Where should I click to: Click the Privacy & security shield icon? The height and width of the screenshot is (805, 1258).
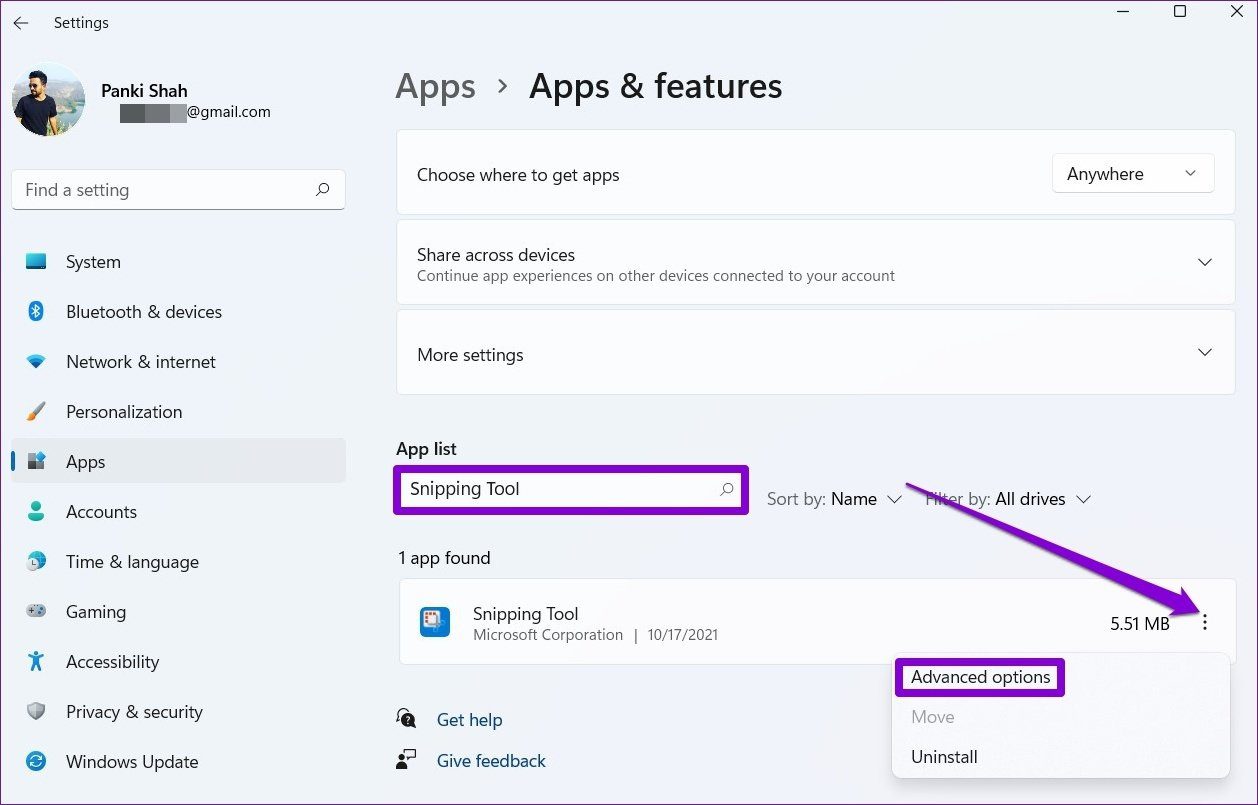tap(36, 712)
